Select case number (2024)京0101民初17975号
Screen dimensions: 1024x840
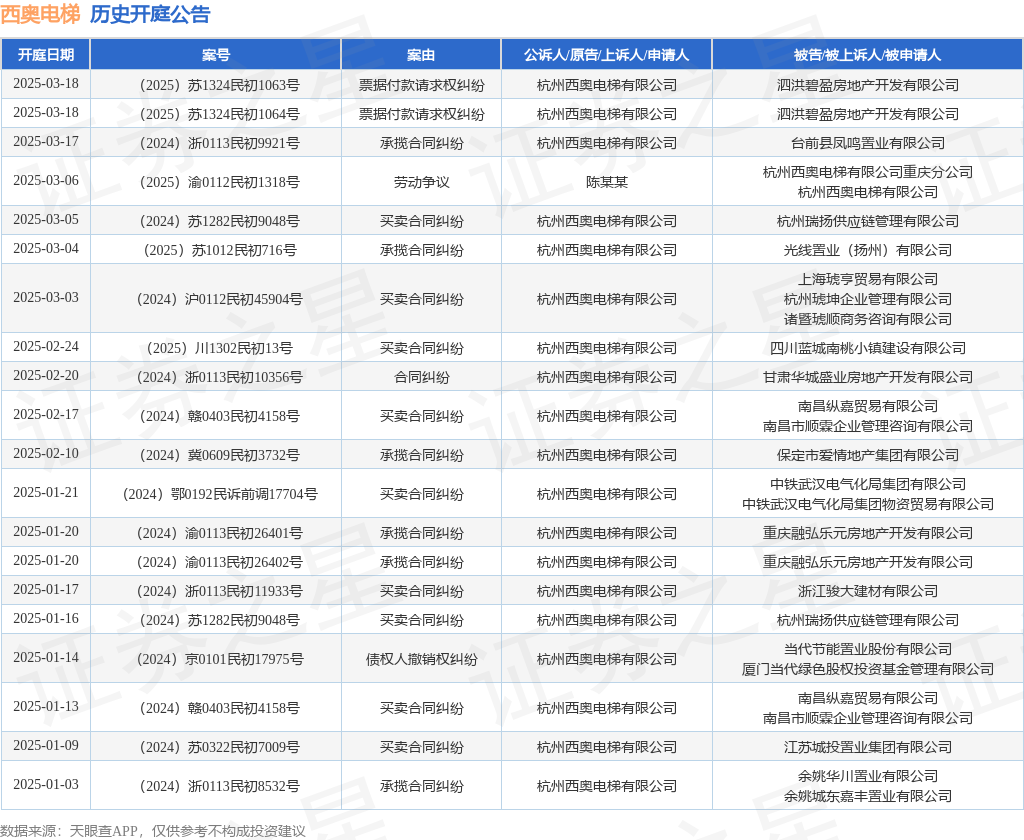(219, 659)
